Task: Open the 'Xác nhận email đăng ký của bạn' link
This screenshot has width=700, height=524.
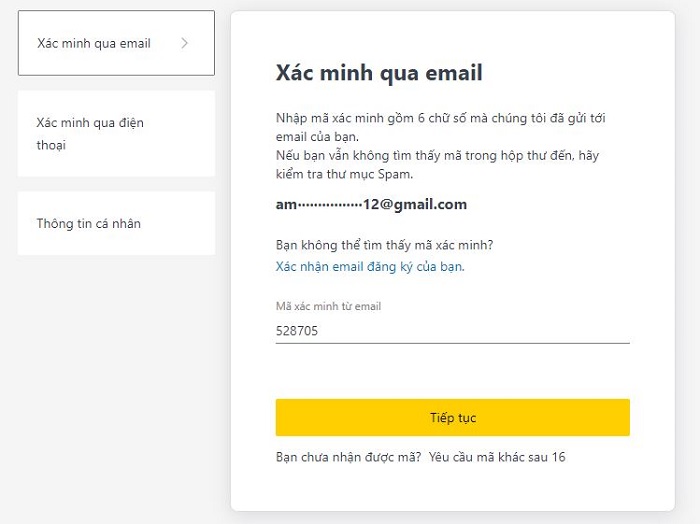Action: pos(370,267)
